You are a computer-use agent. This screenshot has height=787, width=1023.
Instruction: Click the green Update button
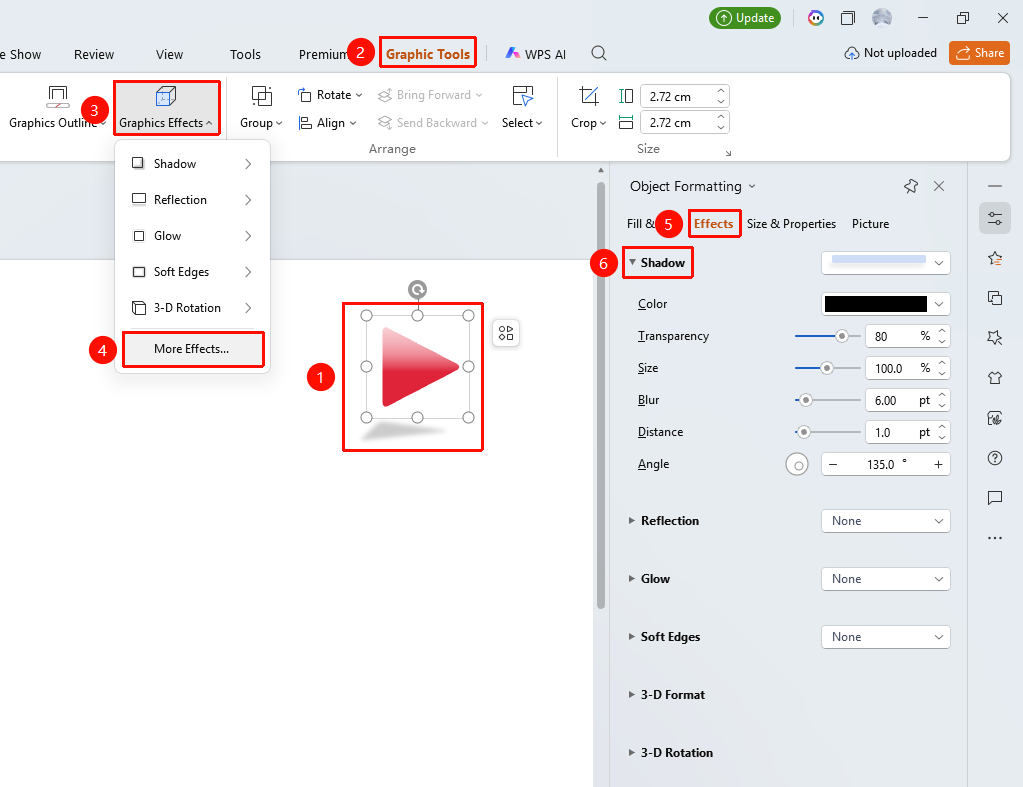point(745,18)
